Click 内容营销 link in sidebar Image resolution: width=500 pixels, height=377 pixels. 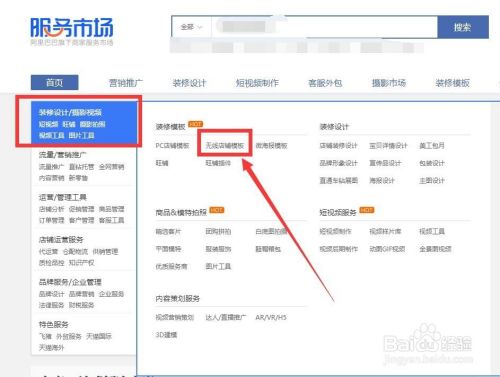click(51, 178)
